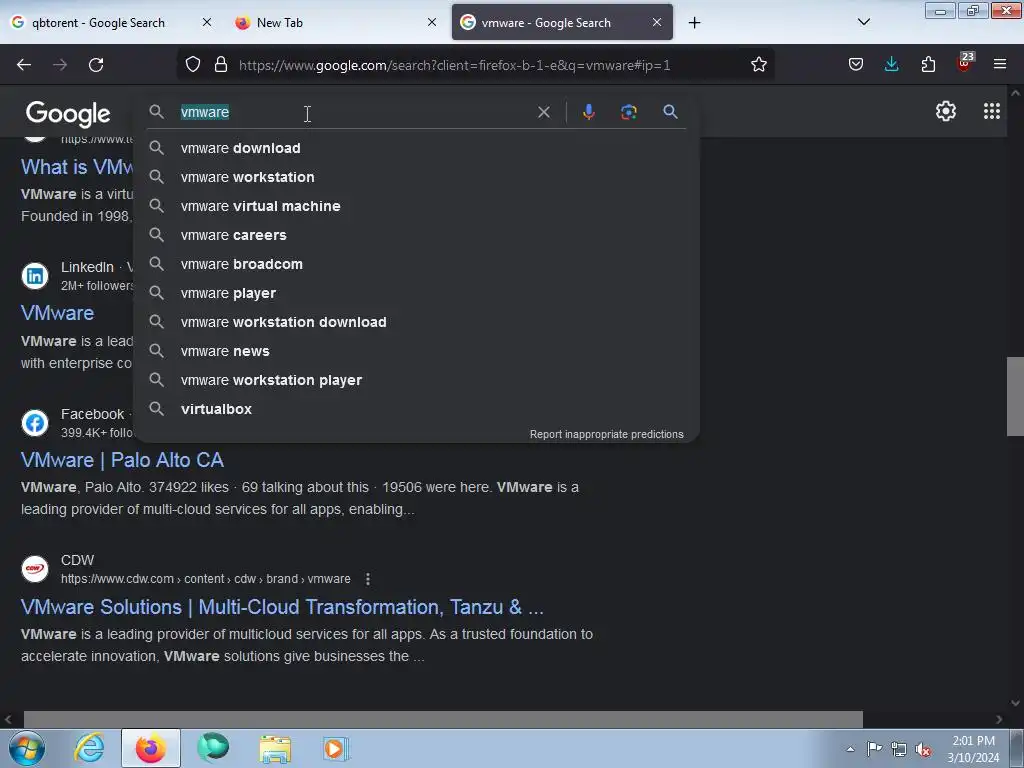This screenshot has width=1024, height=768.
Task: Open the tracking protection shield icon
Action: tap(193, 65)
